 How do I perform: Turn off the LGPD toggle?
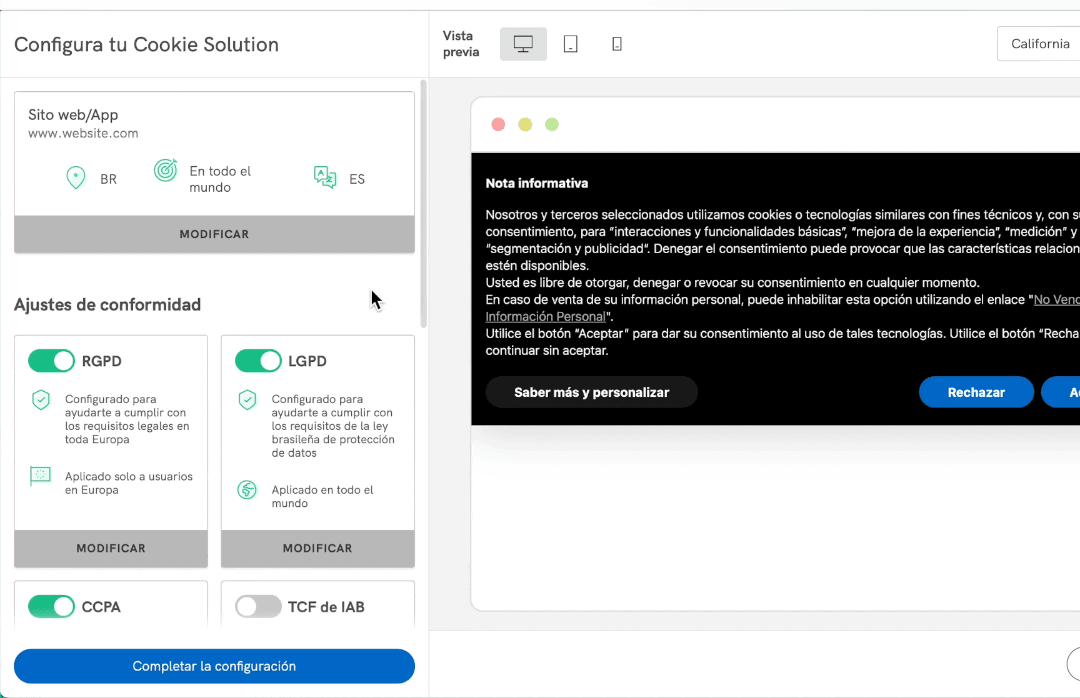pos(258,360)
